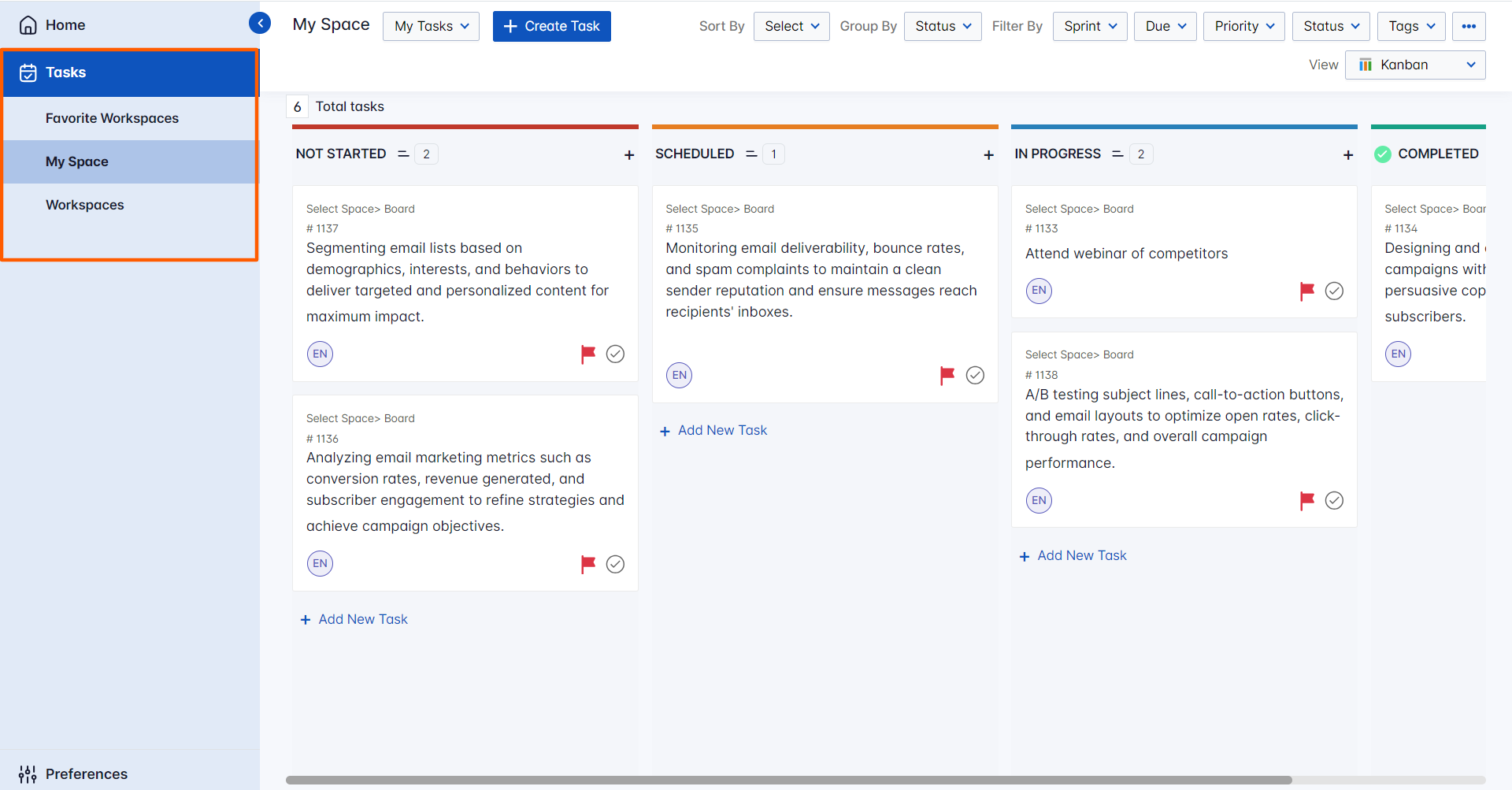Mark task 1133 complete with check circle

pyautogui.click(x=1334, y=291)
